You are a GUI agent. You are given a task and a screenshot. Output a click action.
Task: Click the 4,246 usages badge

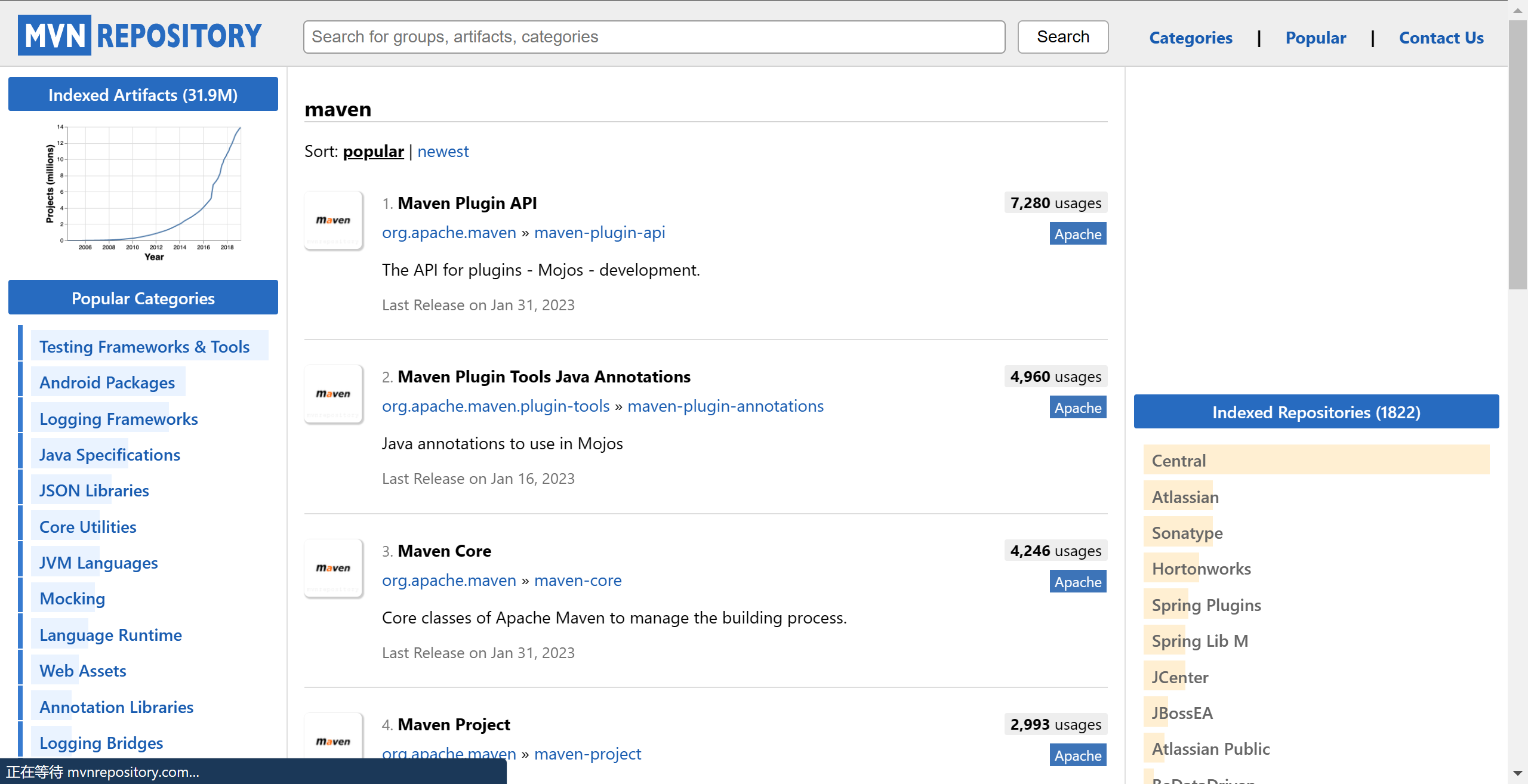point(1056,551)
